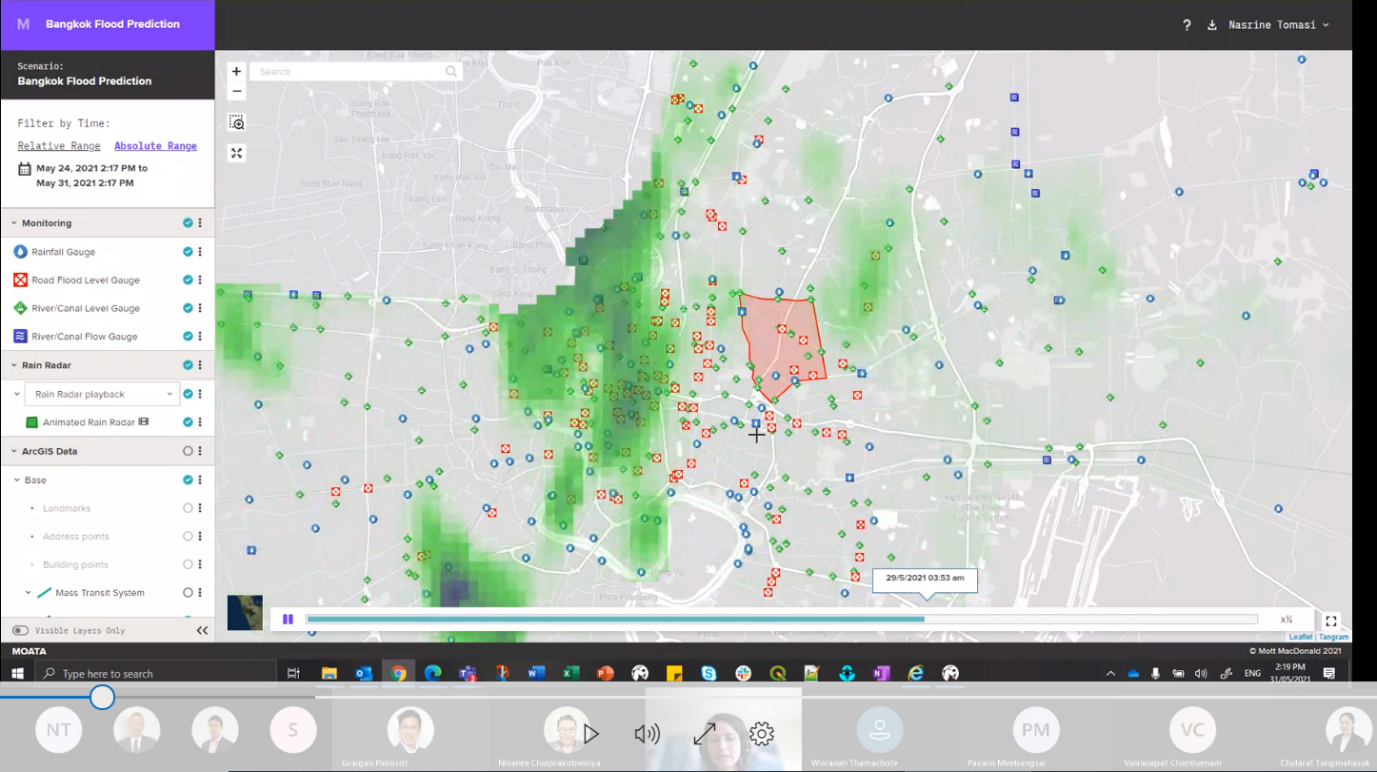Select Relative Range time filter
Screen dimensions: 1377x772
[x=59, y=146]
